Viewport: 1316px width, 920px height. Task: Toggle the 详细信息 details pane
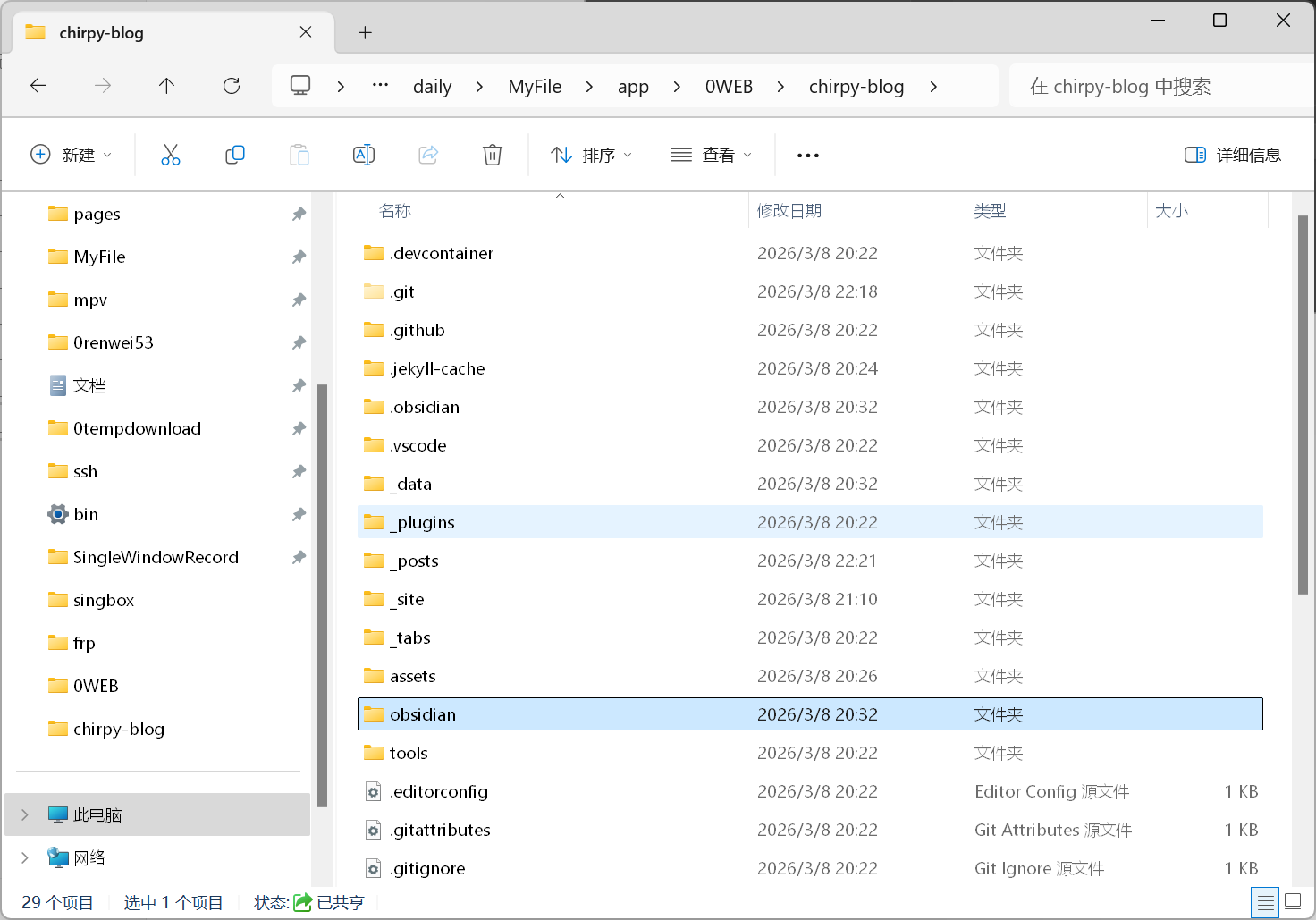(1232, 155)
